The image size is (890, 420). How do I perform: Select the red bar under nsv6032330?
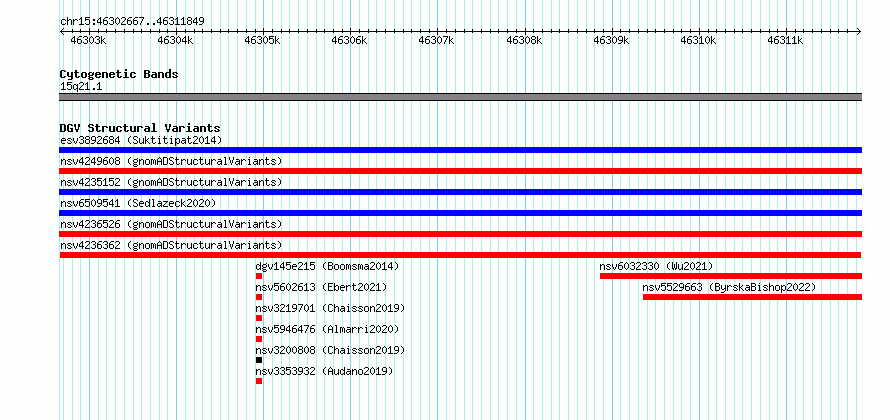(x=731, y=276)
